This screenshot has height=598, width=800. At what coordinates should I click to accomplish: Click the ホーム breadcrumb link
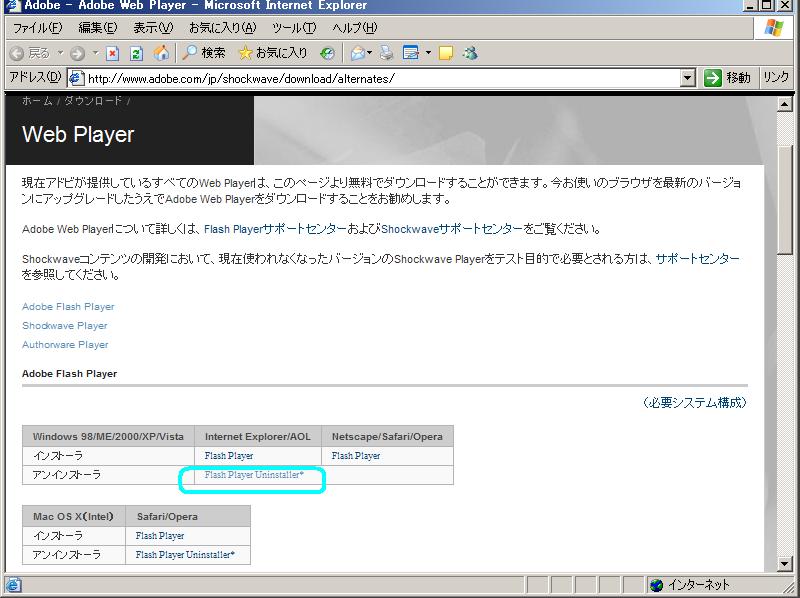pos(37,101)
